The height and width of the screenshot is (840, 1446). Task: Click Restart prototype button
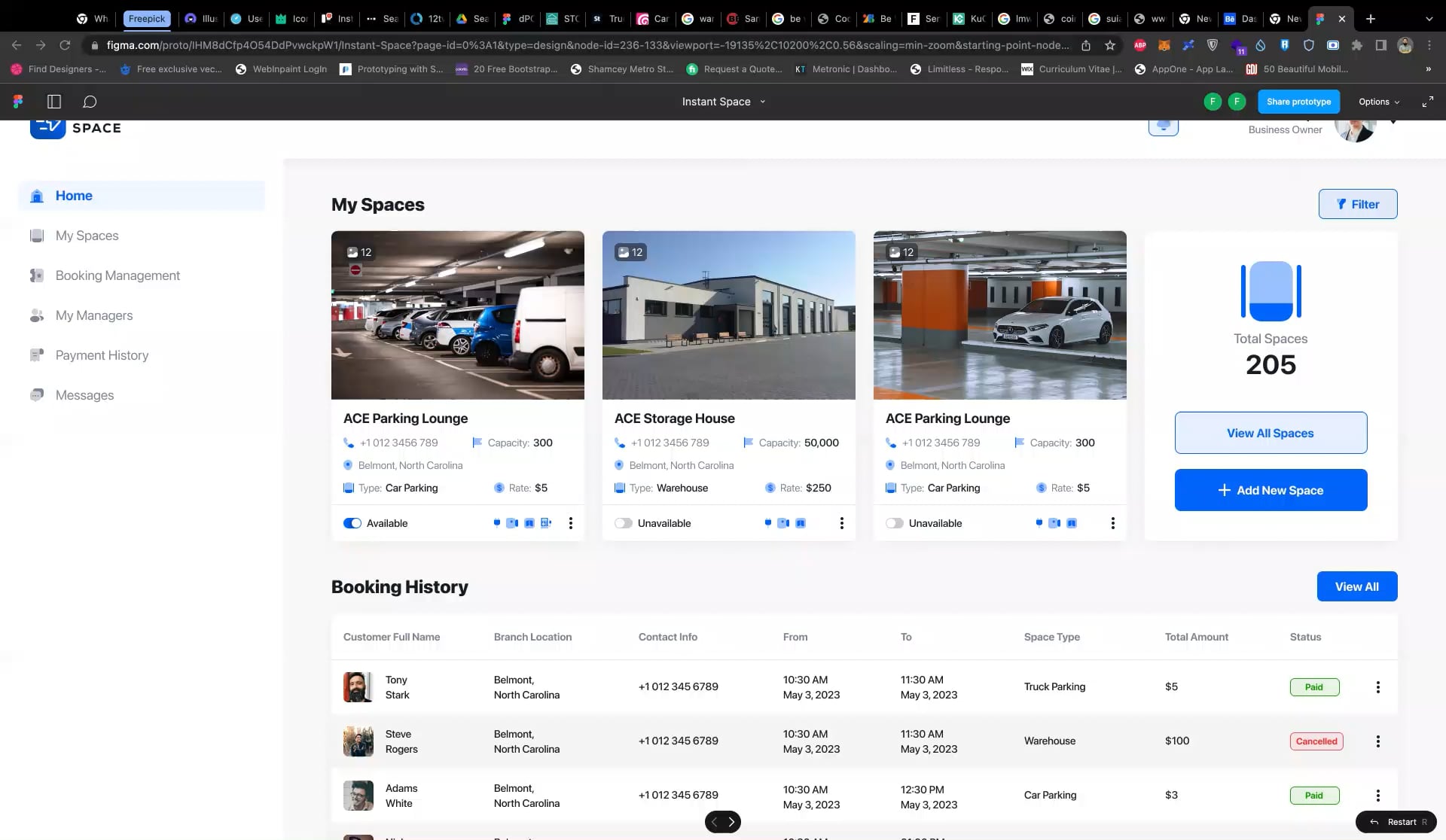pos(1396,822)
